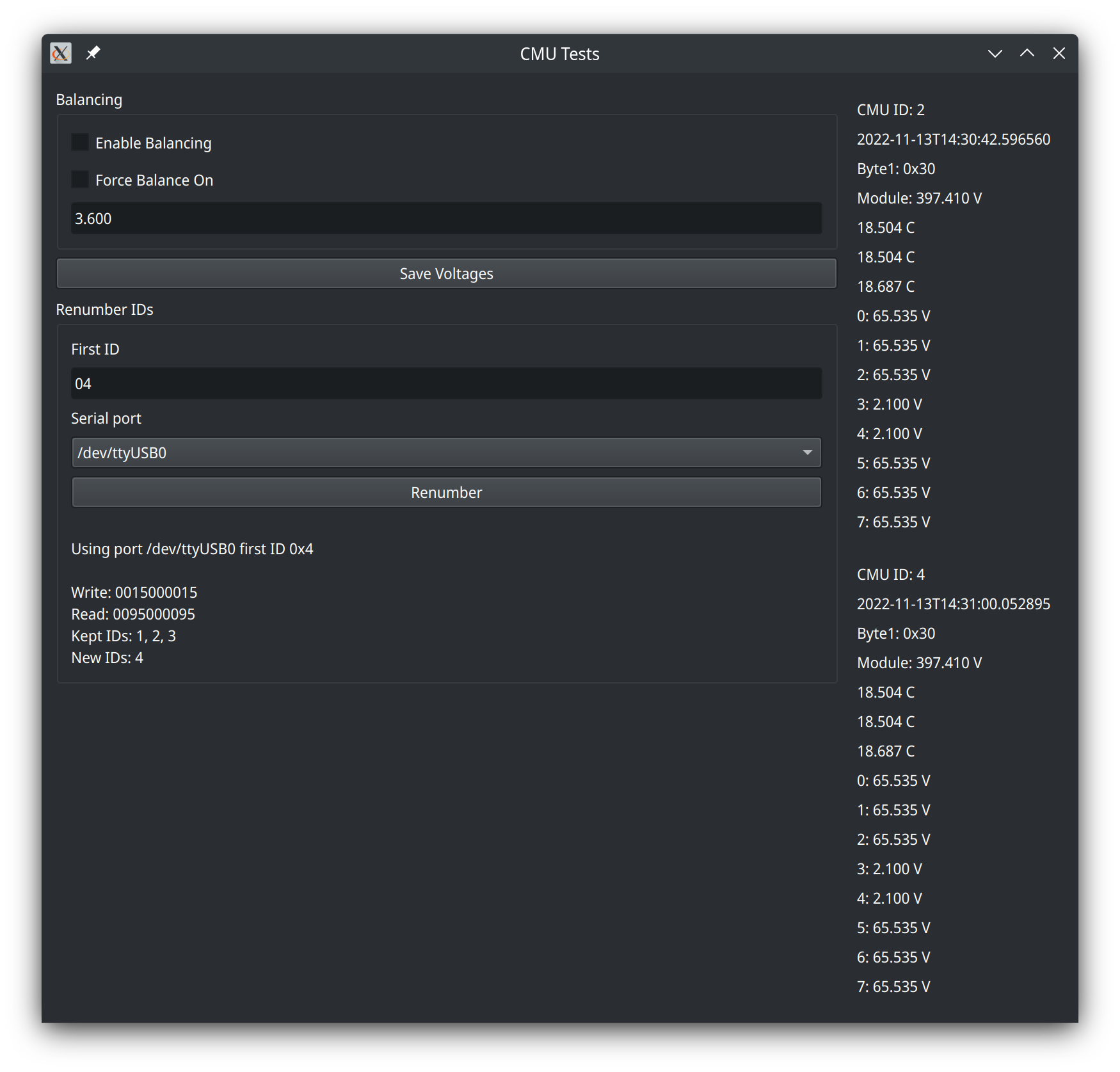The height and width of the screenshot is (1072, 1120).
Task: Select the CMU ID: 2 heading
Action: (x=890, y=110)
